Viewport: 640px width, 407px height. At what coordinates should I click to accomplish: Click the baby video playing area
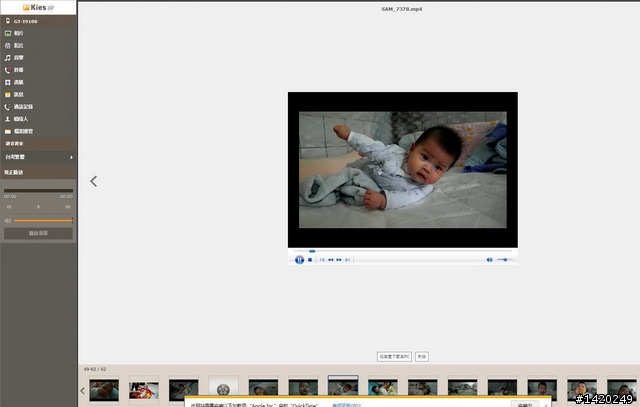tap(403, 170)
